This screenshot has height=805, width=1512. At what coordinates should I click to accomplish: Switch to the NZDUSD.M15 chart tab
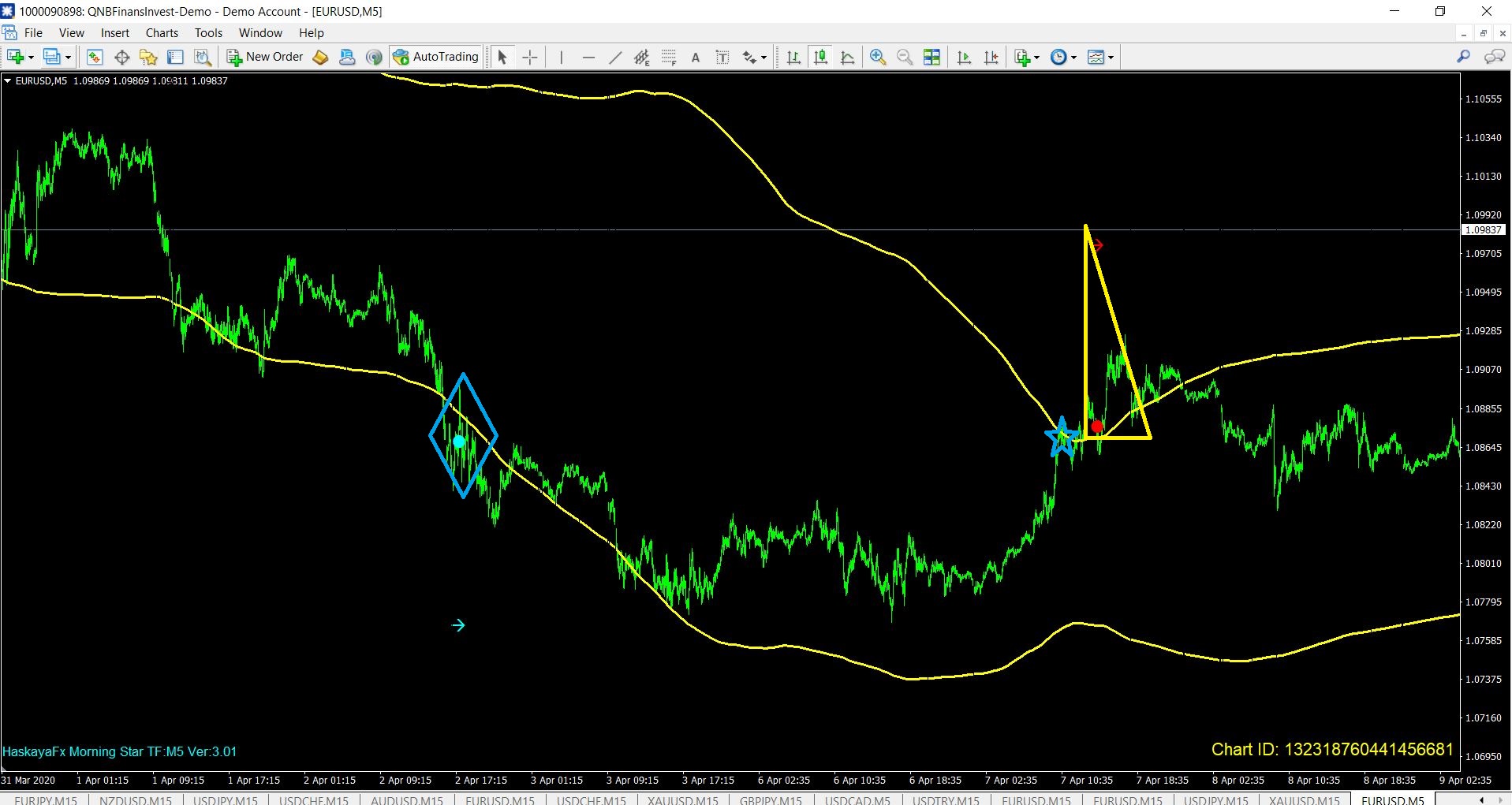pos(136,799)
